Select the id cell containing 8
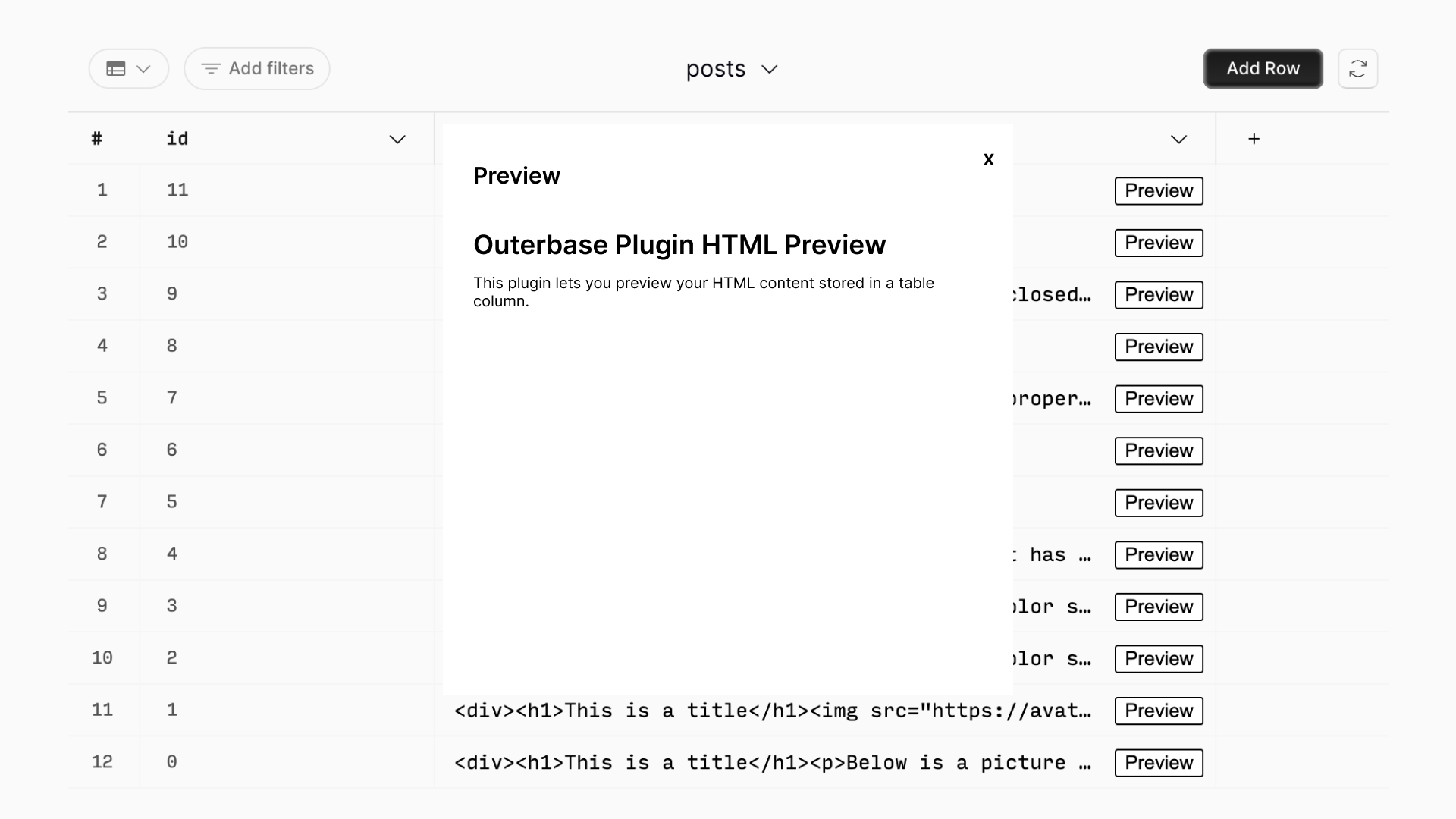The height and width of the screenshot is (819, 1456). pos(287,346)
